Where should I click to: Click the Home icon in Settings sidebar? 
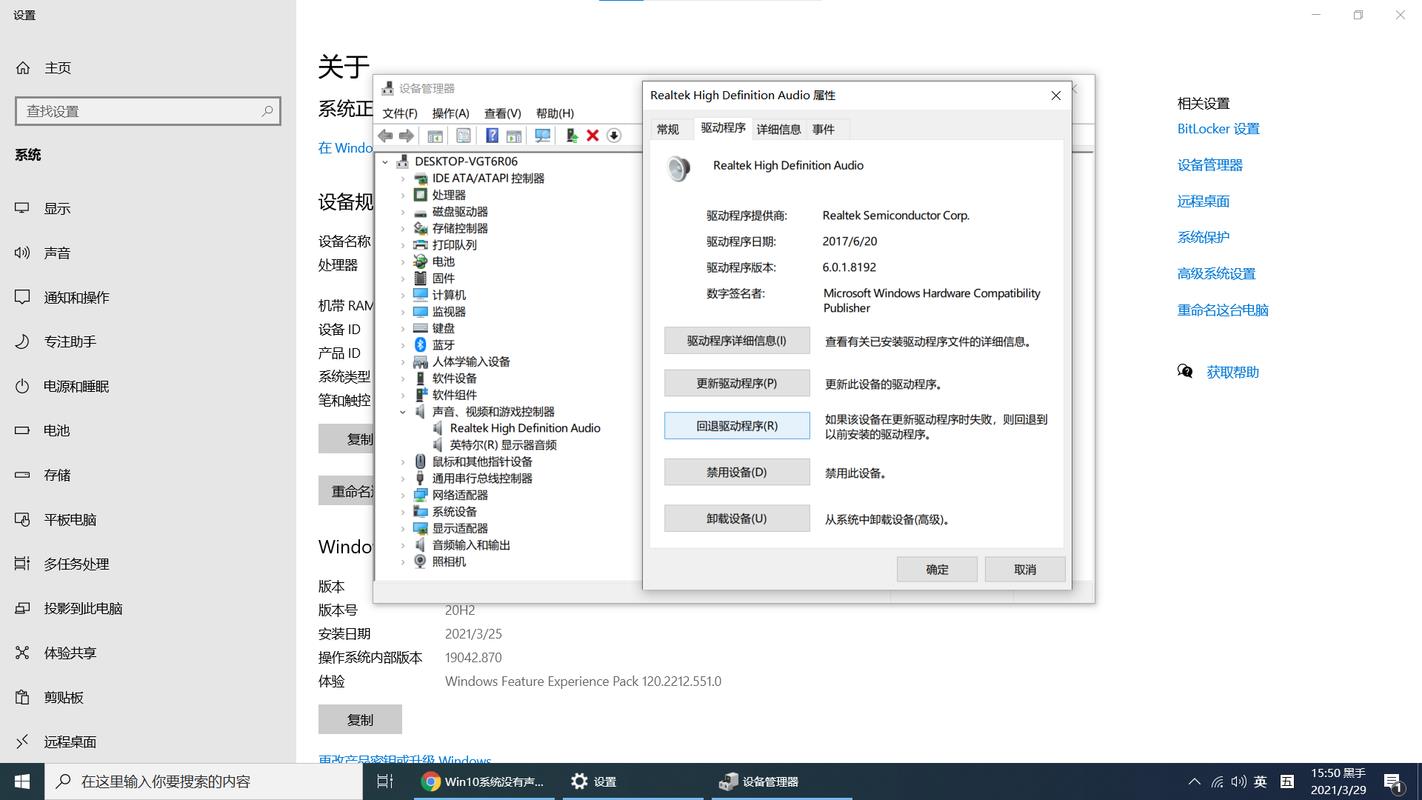point(22,68)
